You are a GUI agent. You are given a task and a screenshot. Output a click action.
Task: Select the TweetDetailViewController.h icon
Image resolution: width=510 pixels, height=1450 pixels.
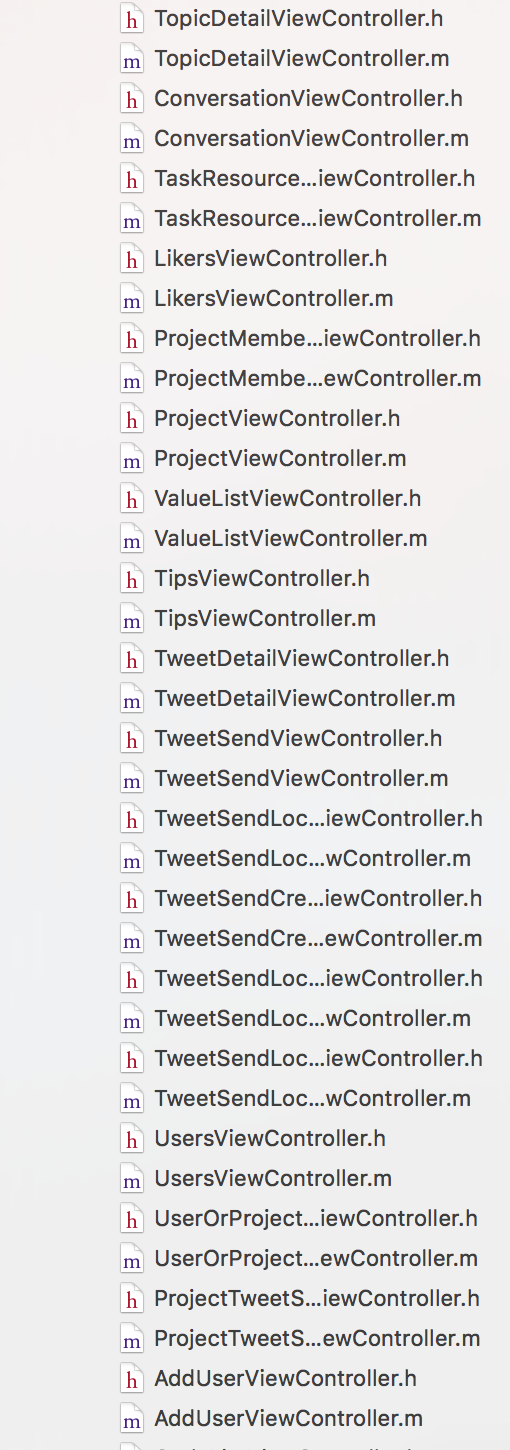click(131, 659)
